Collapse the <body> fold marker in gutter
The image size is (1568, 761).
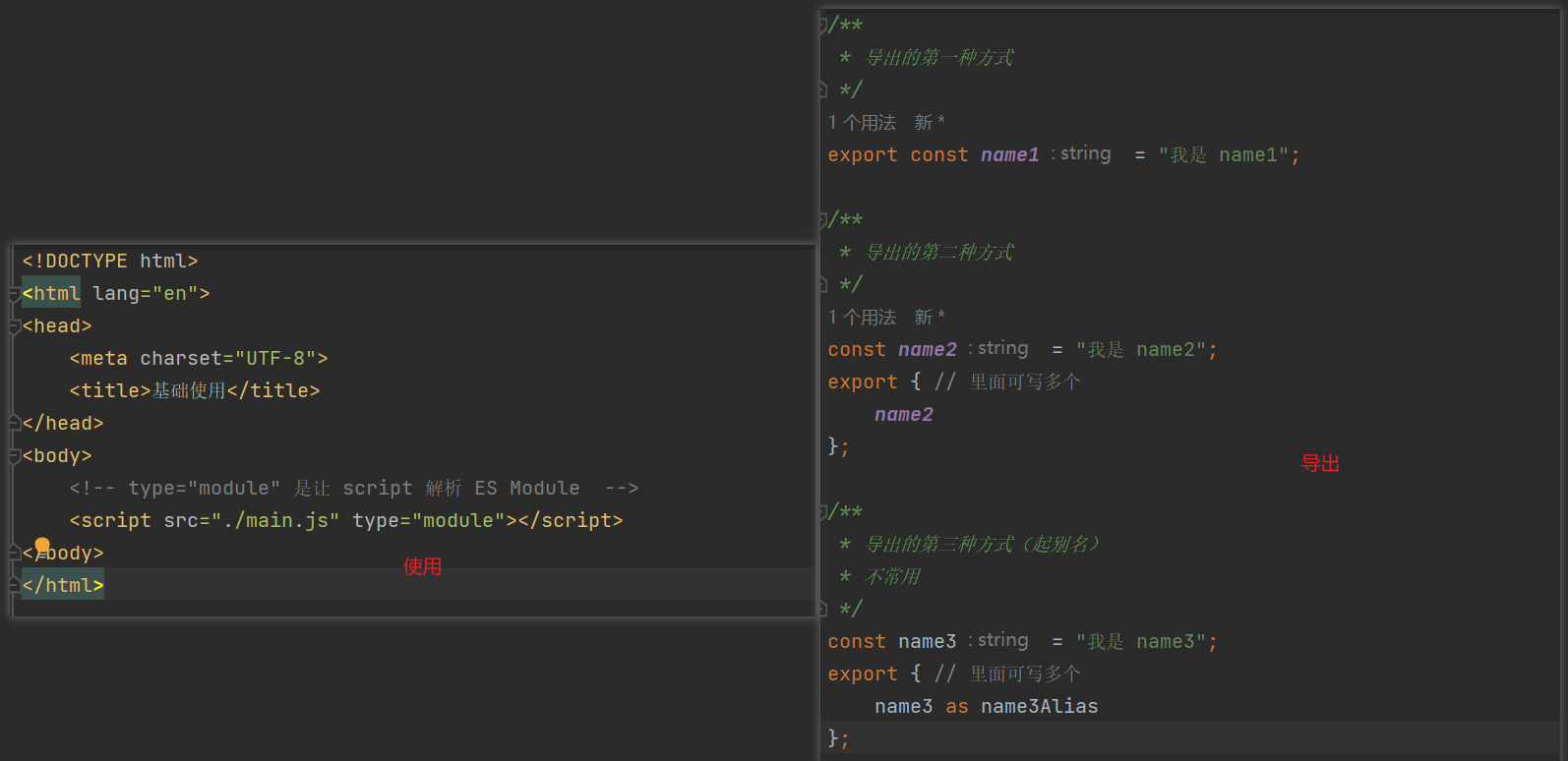click(15, 455)
